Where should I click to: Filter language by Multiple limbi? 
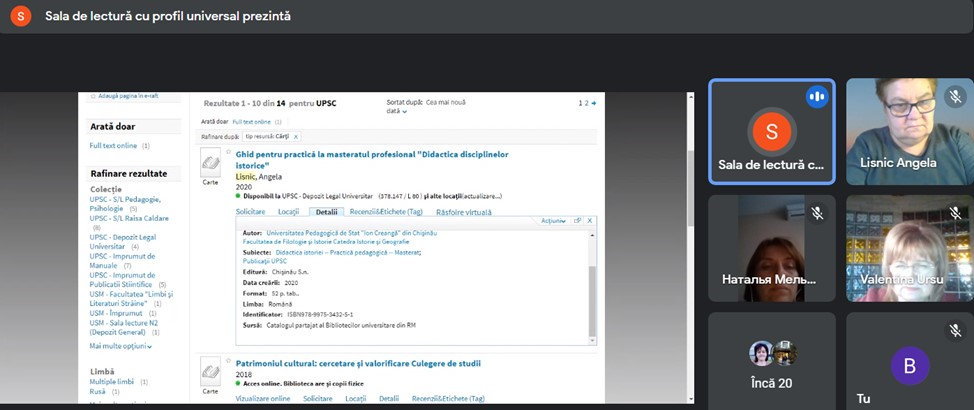click(x=114, y=381)
